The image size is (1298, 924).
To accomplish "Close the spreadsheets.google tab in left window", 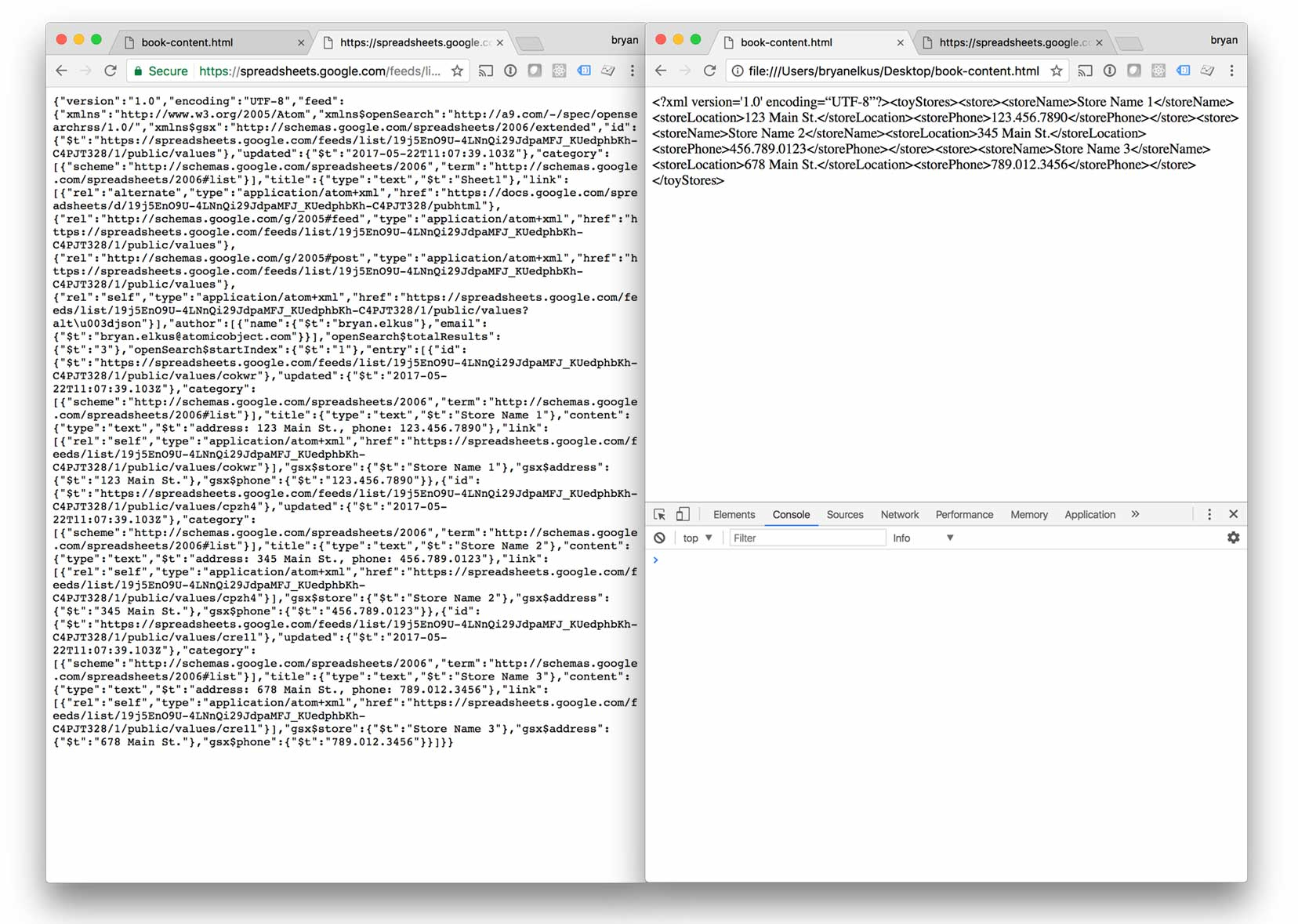I will (x=500, y=43).
